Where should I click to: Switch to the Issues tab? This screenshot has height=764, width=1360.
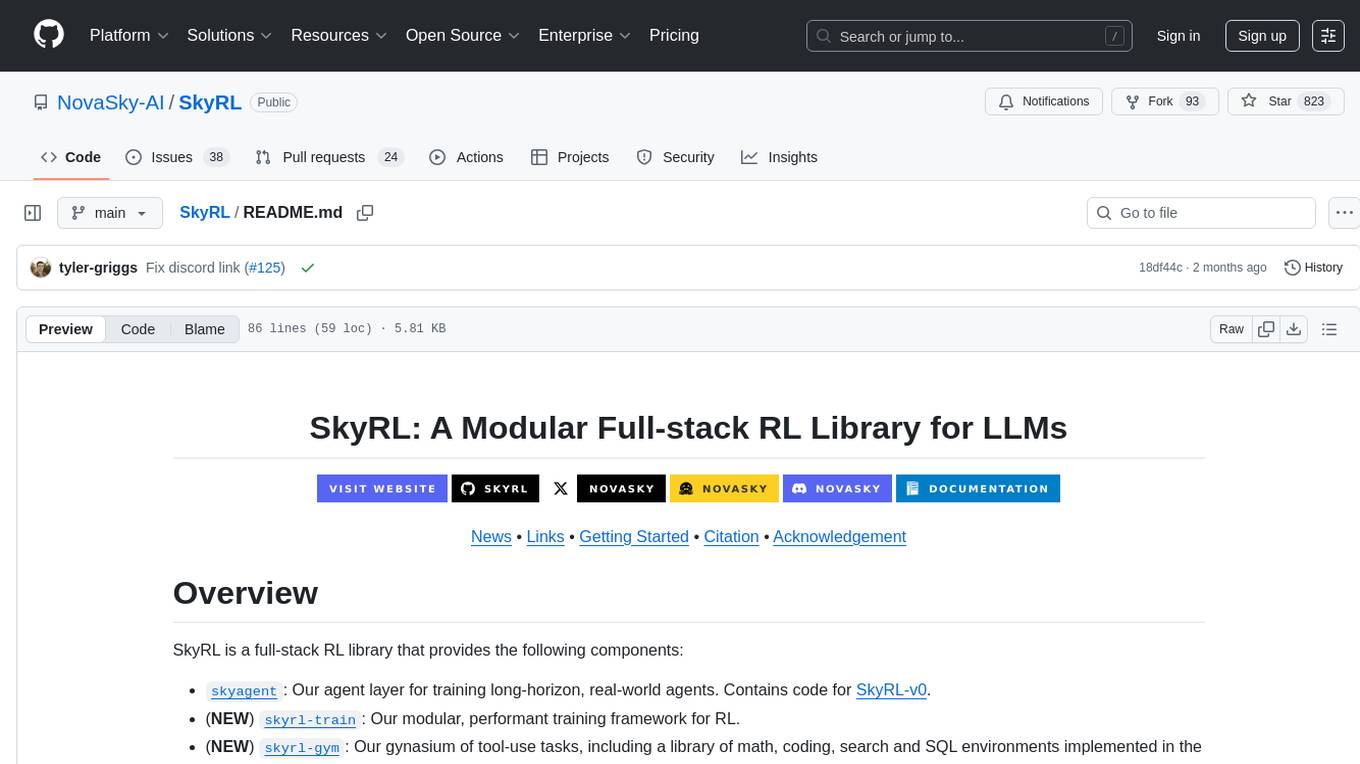tap(177, 157)
